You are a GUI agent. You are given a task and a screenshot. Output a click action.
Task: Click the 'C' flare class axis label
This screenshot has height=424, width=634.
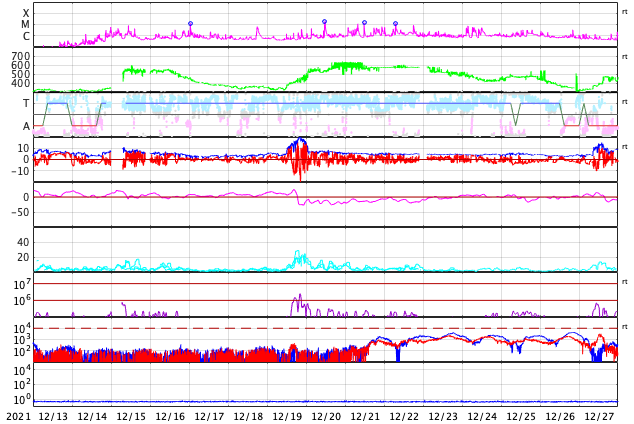click(26, 36)
